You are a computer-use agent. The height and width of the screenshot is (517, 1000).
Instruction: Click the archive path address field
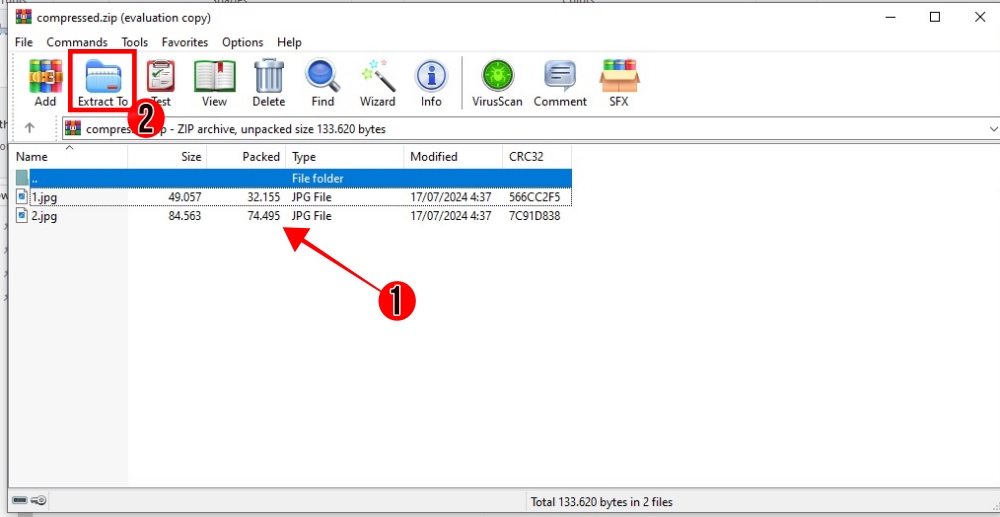click(531, 129)
